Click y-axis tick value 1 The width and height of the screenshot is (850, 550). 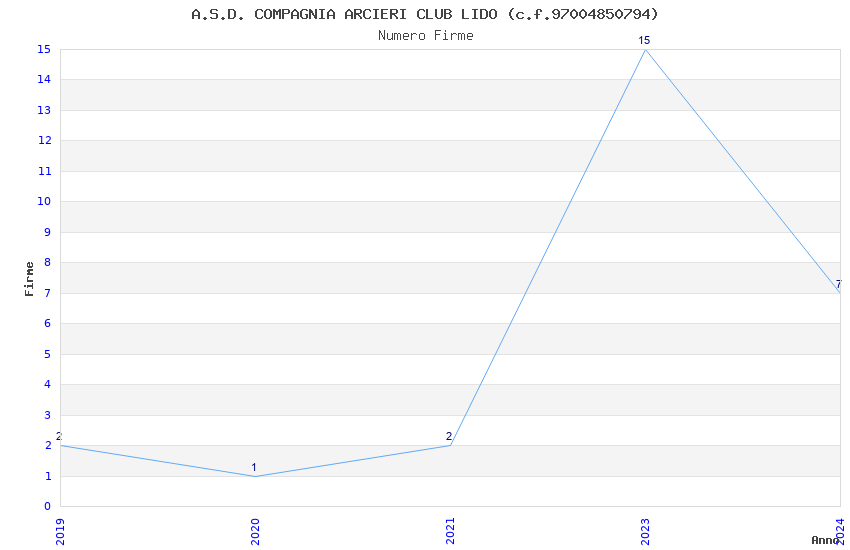point(48,476)
